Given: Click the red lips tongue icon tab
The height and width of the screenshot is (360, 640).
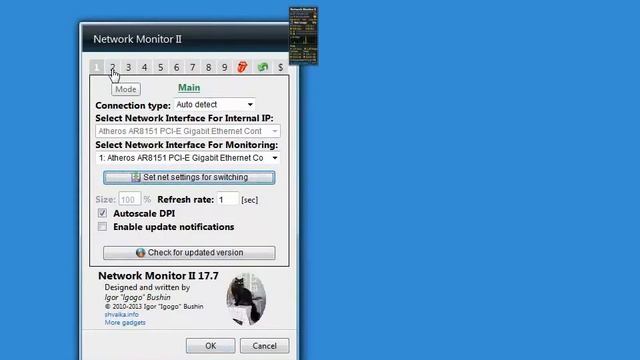Looking at the screenshot, I should tap(242, 67).
